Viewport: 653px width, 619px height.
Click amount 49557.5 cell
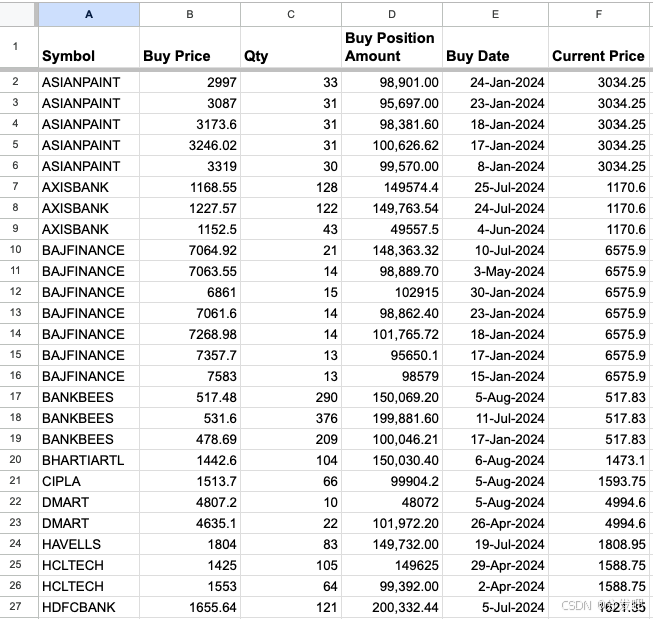pos(392,229)
